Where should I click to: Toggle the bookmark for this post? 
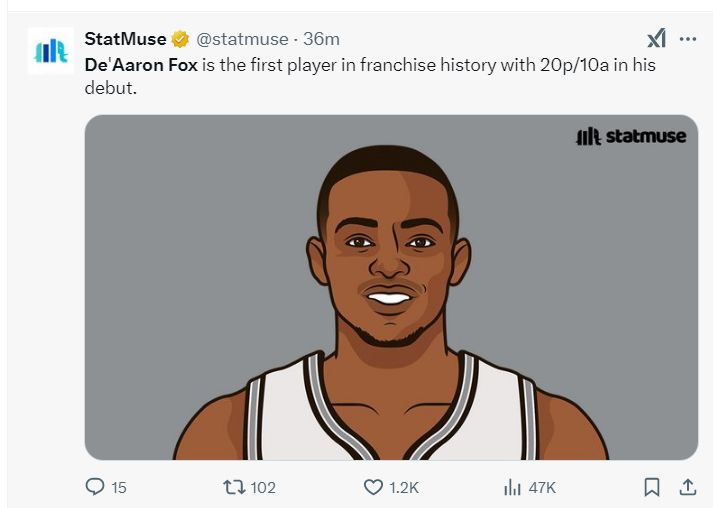point(652,487)
